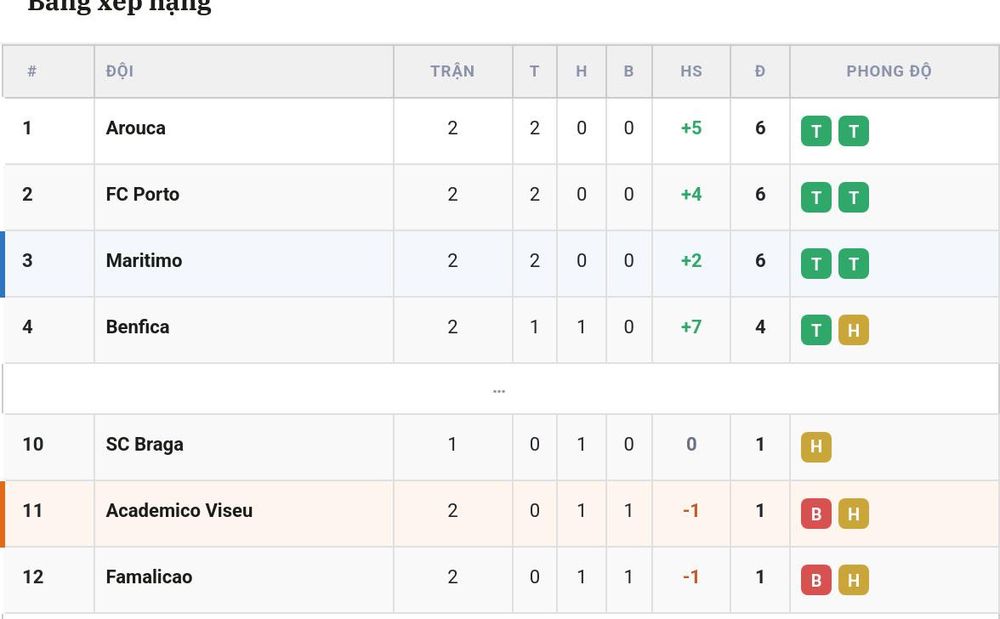Click Academico Viseu's red B form badge

coord(816,514)
